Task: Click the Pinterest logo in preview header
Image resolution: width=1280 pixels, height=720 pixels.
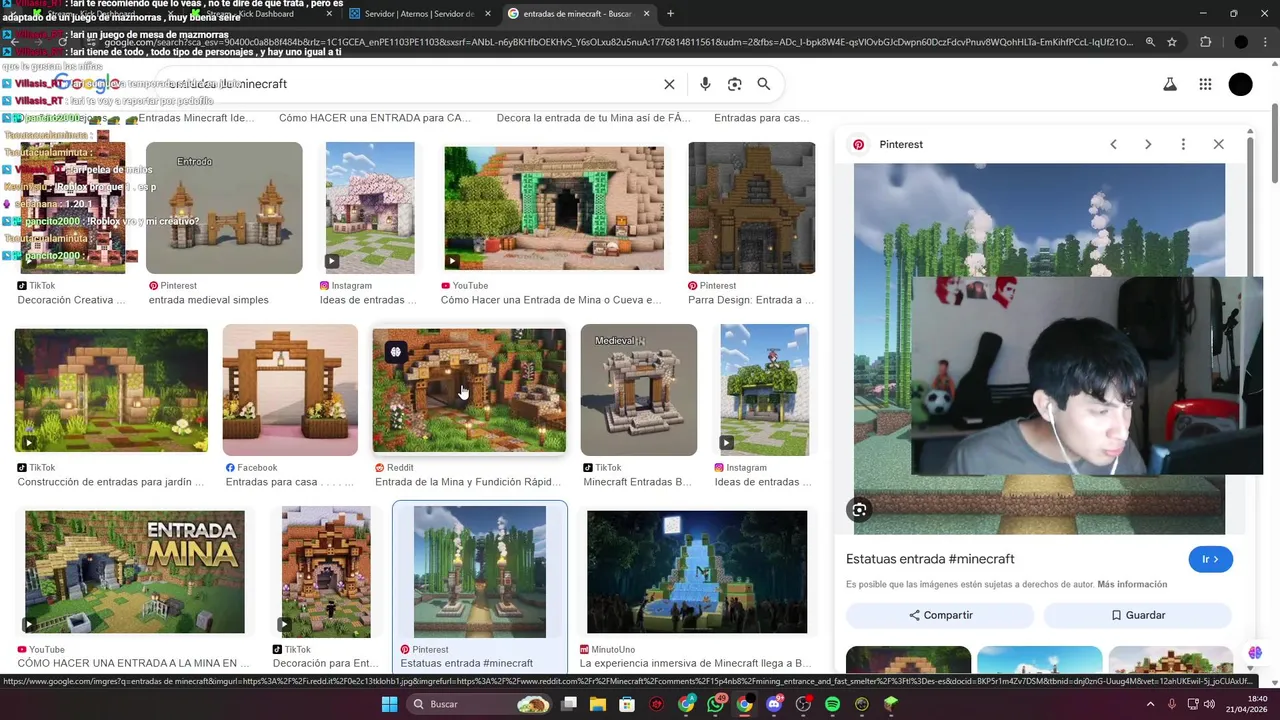Action: [858, 144]
